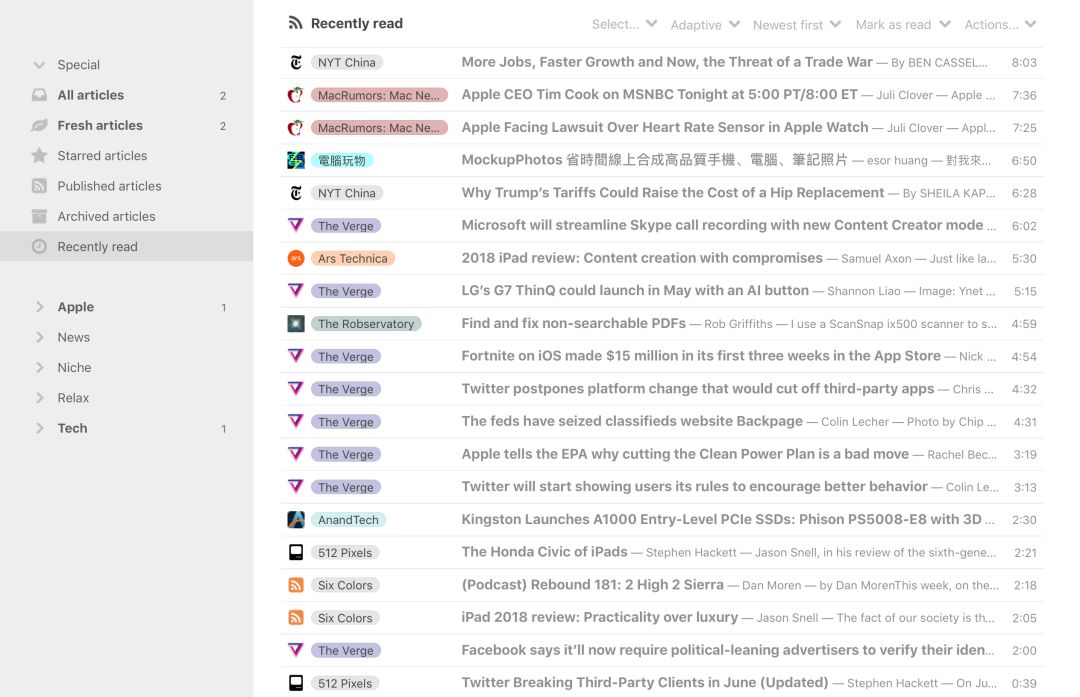This screenshot has height=697, width=1080.
Task: Click Verge icon on Skype recording row
Action: [296, 226]
